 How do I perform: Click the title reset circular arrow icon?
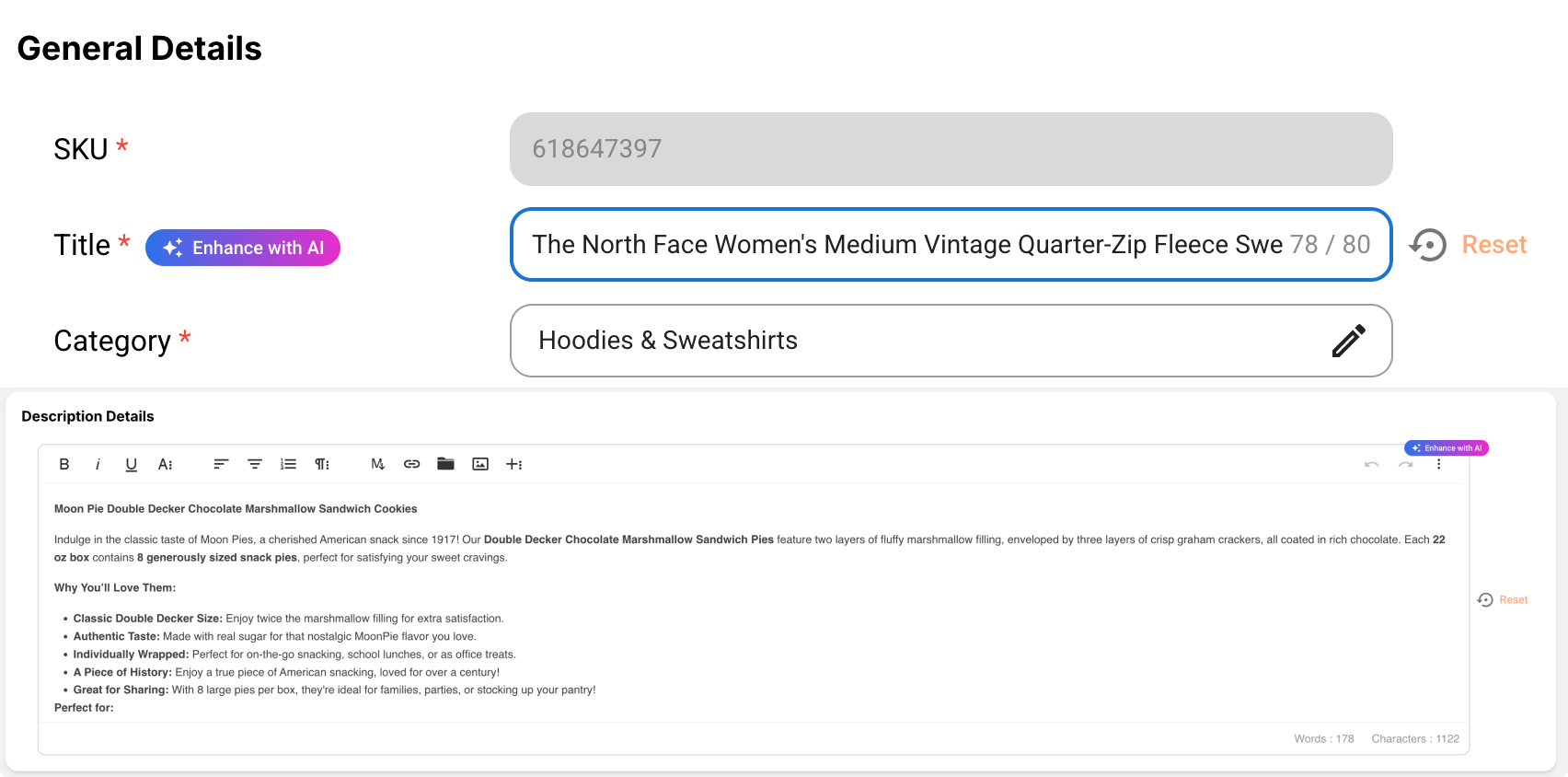click(x=1428, y=245)
